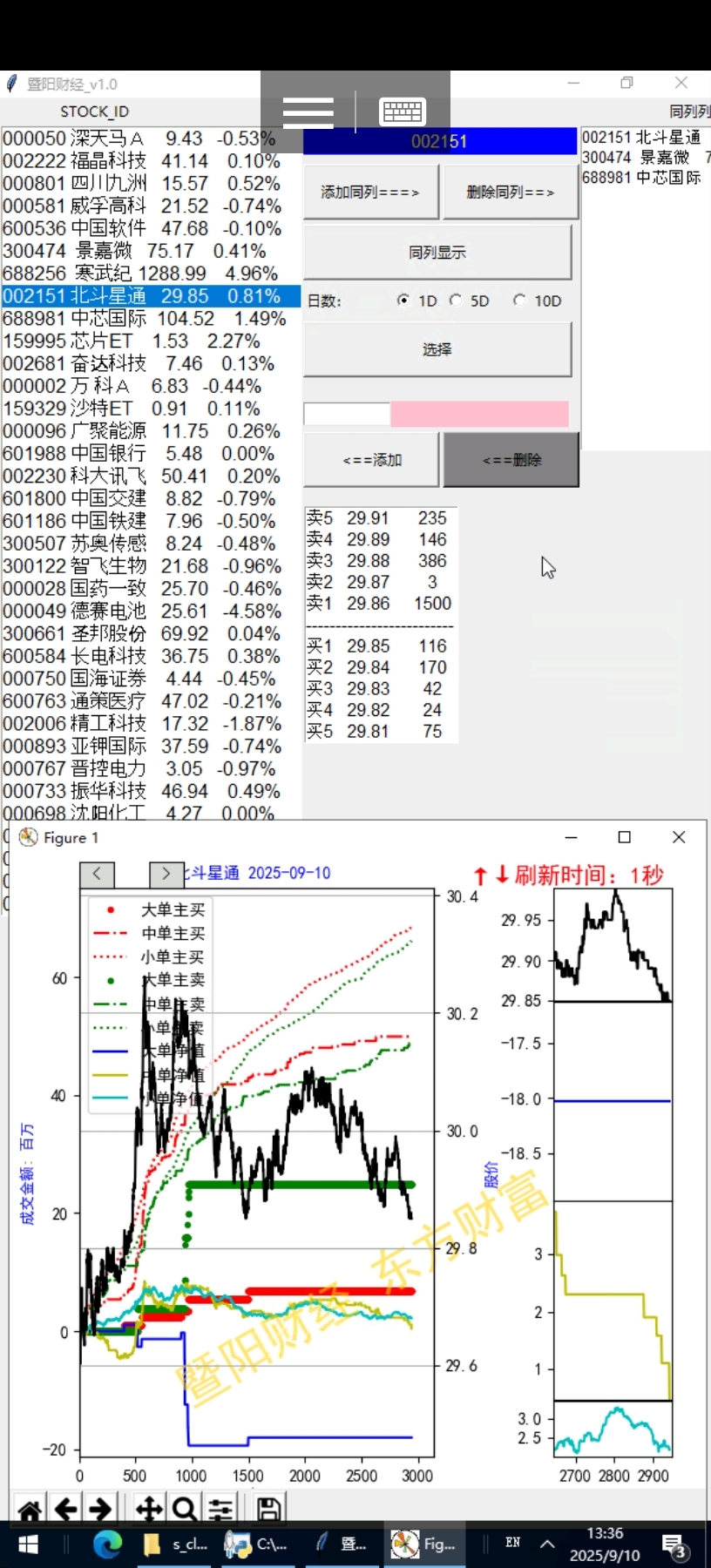The width and height of the screenshot is (711, 1568).
Task: Select 159329 沙特ET row
Action: click(x=151, y=409)
